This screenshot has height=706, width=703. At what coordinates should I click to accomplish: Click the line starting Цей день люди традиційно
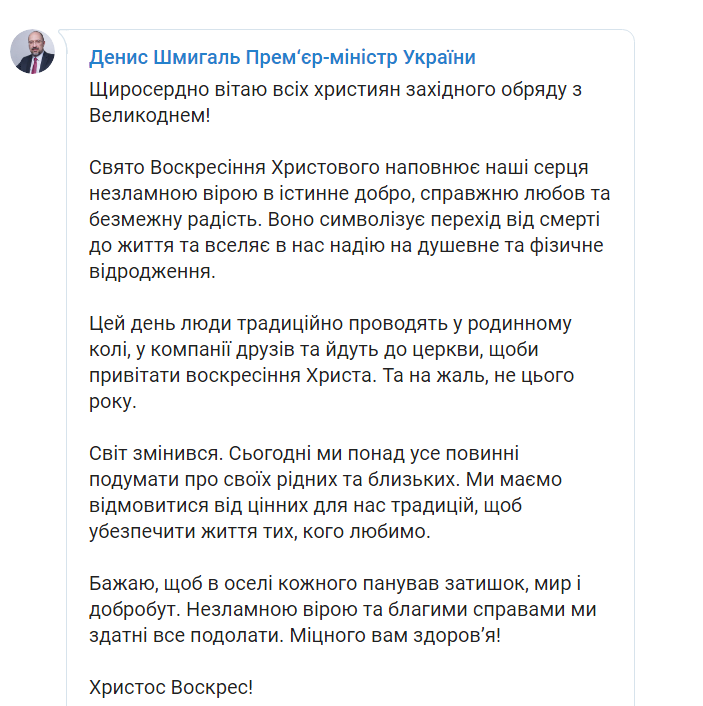tap(330, 324)
